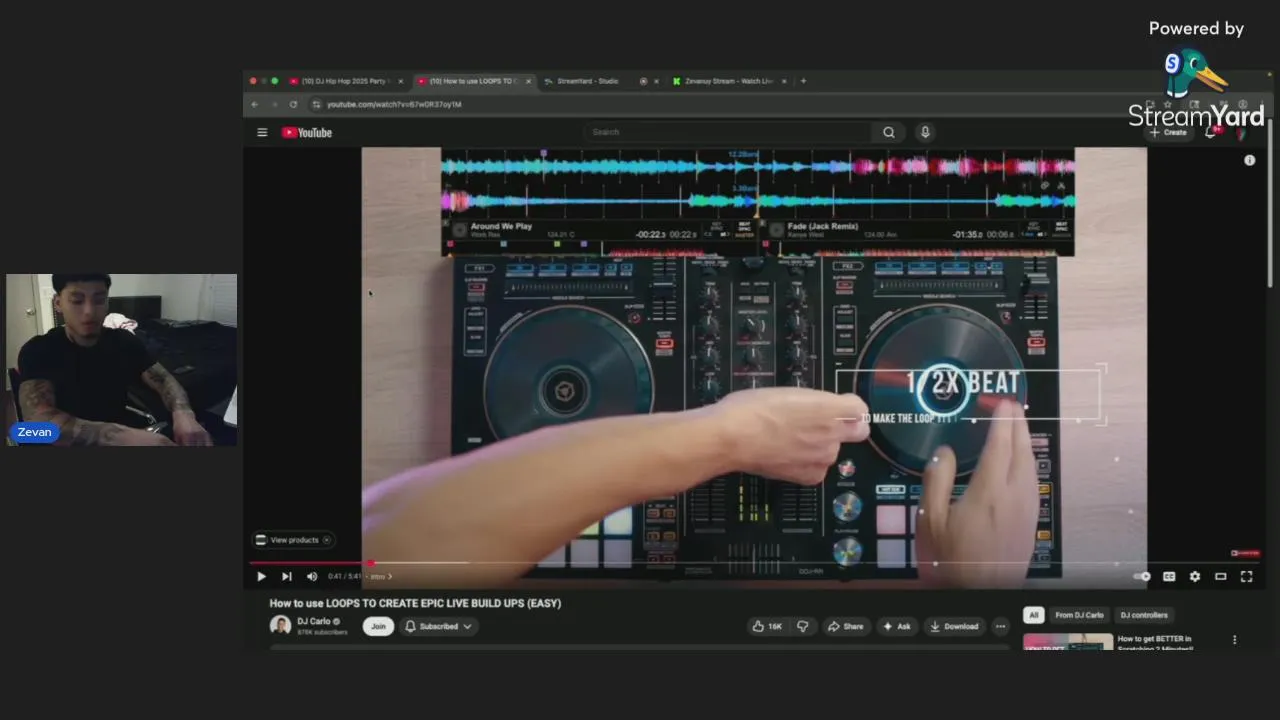Click the video progress bar scrubber
The height and width of the screenshot is (720, 1280).
(x=370, y=563)
